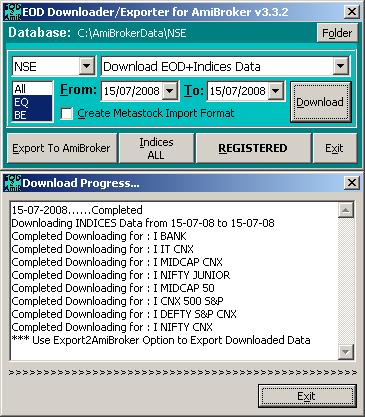Close the EOD Downloader main window

tap(352, 12)
